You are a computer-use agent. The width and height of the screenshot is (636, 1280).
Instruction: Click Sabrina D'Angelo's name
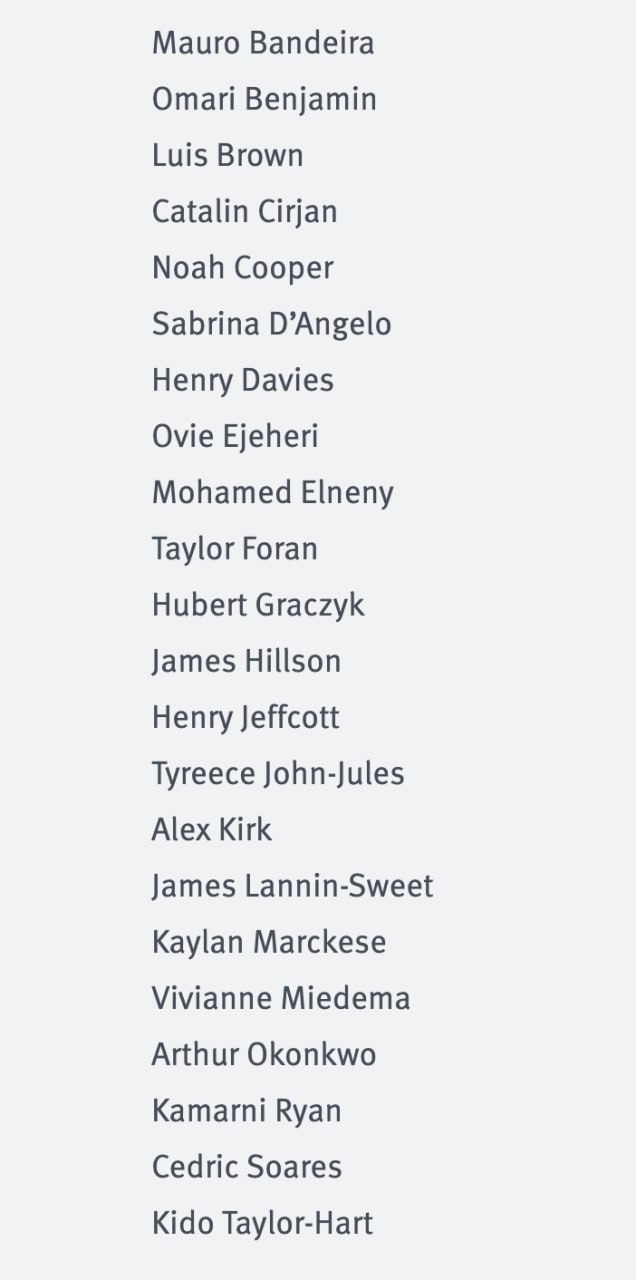click(x=271, y=324)
